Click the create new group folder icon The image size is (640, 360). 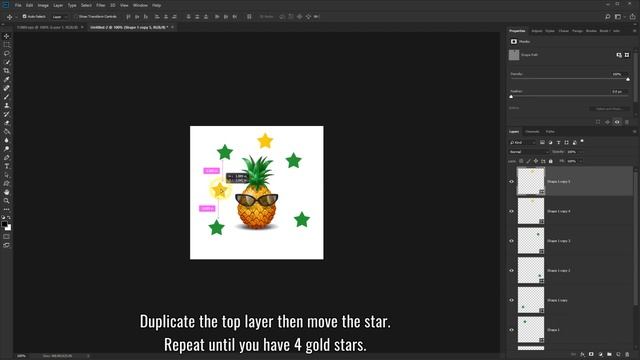[609, 354]
